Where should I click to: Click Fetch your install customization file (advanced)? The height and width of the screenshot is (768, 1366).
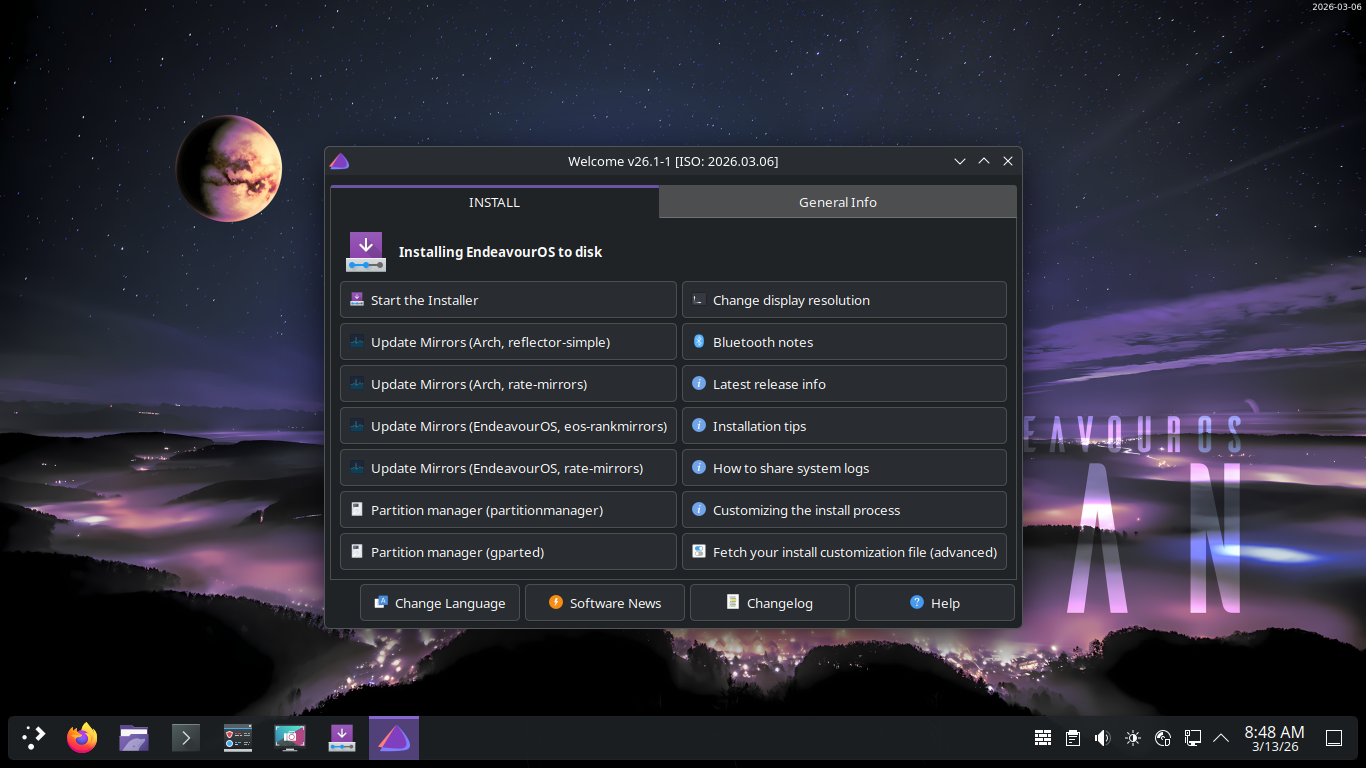[844, 552]
